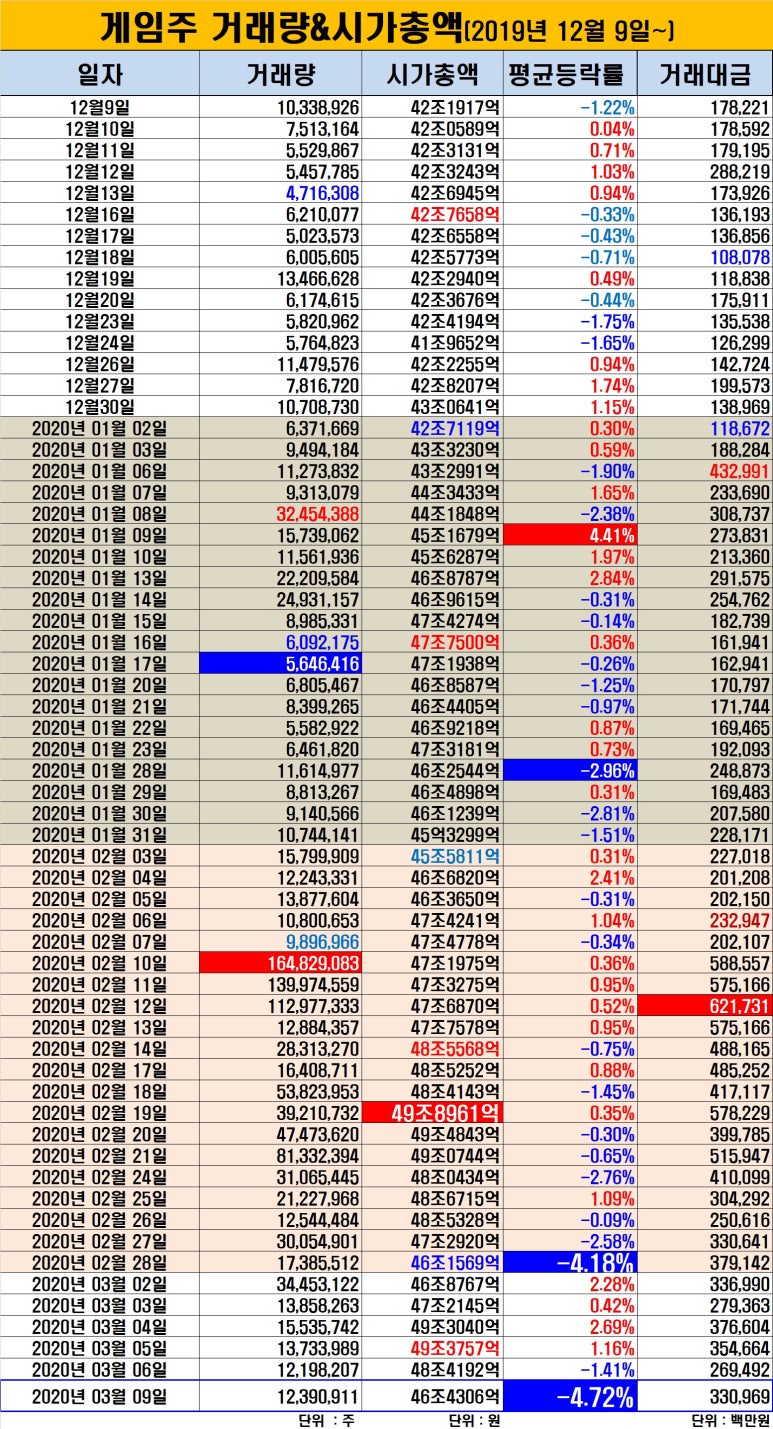Select the highlighted 4.41% cell
This screenshot has width=773, height=1429.
pos(571,534)
